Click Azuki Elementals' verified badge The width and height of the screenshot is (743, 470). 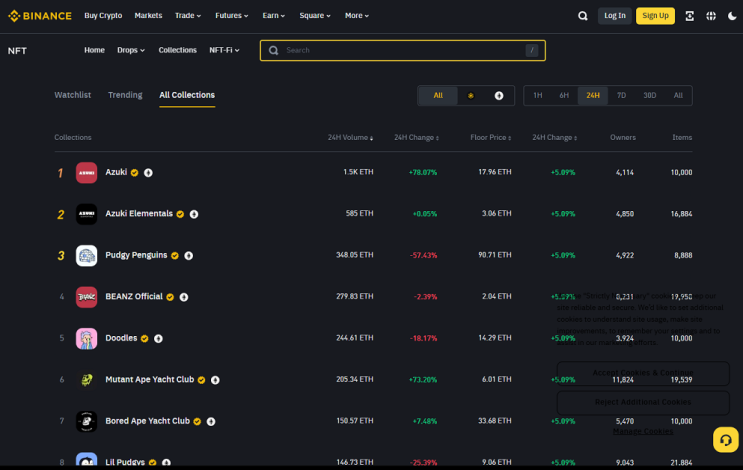(x=180, y=214)
